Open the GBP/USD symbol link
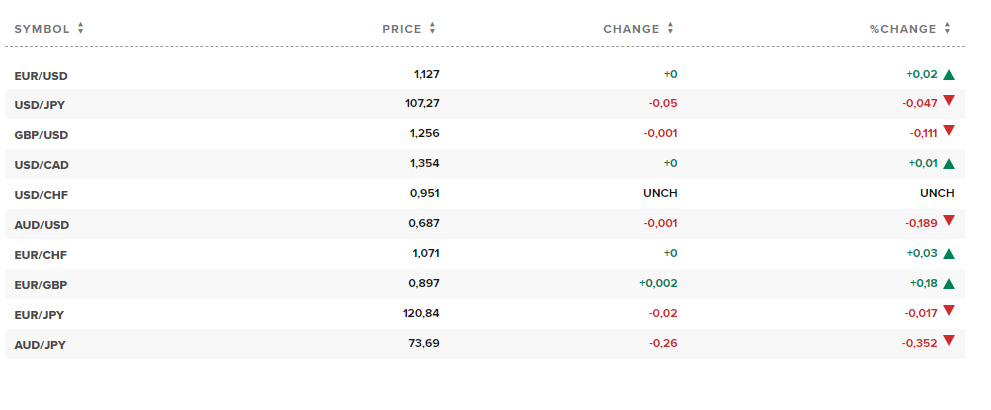This screenshot has height=410, width=991. (x=41, y=135)
